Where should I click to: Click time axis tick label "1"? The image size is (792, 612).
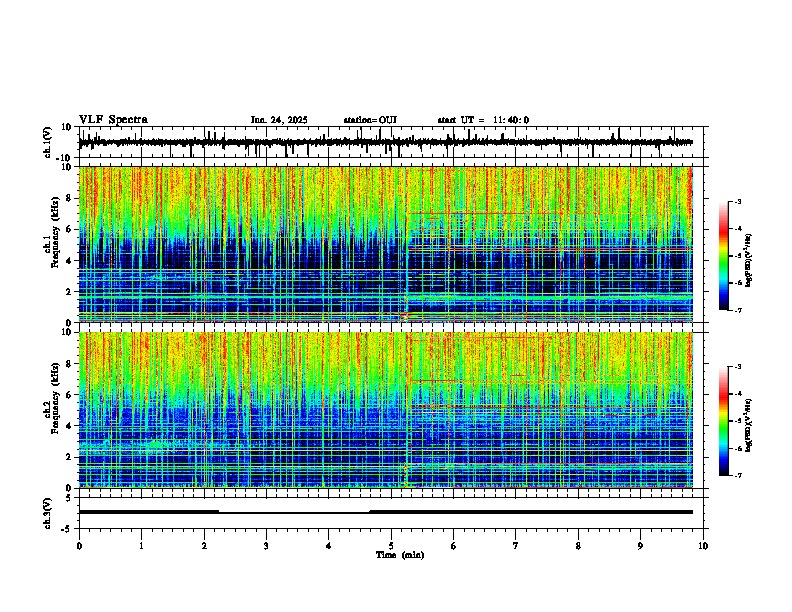point(141,546)
